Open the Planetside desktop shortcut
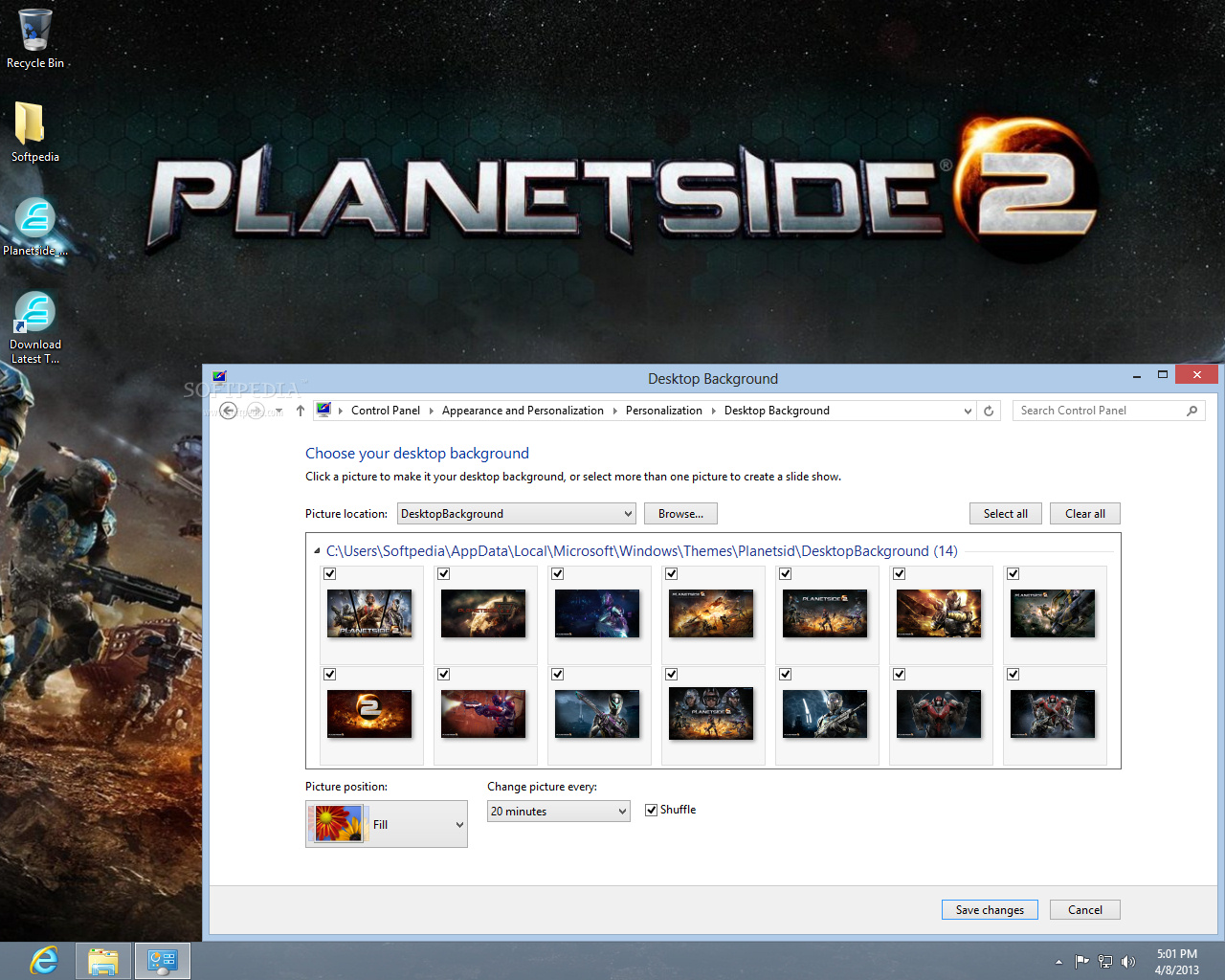This screenshot has height=980, width=1225. tap(34, 226)
